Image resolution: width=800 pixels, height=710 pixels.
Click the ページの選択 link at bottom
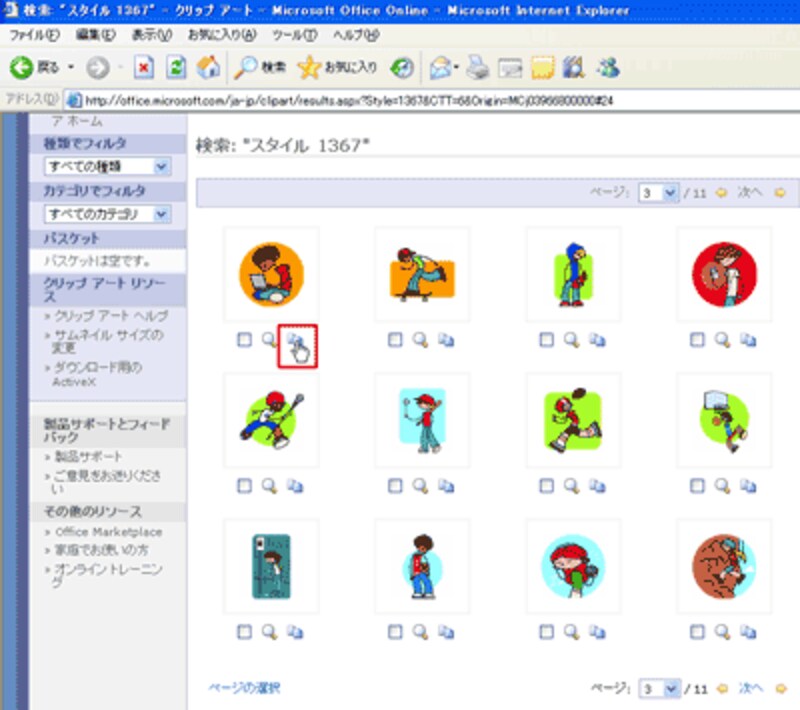244,688
